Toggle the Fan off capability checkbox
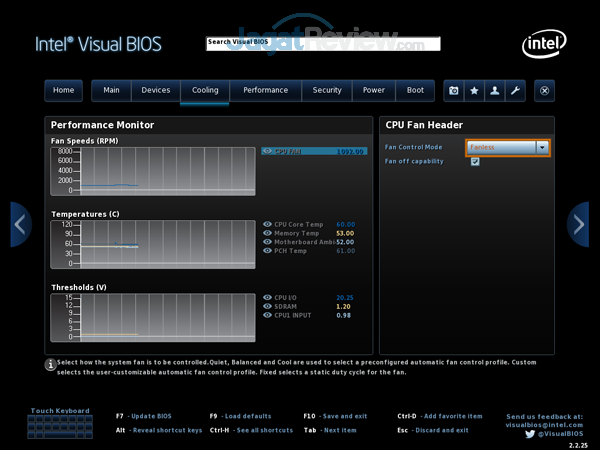600x450 pixels. click(x=475, y=162)
